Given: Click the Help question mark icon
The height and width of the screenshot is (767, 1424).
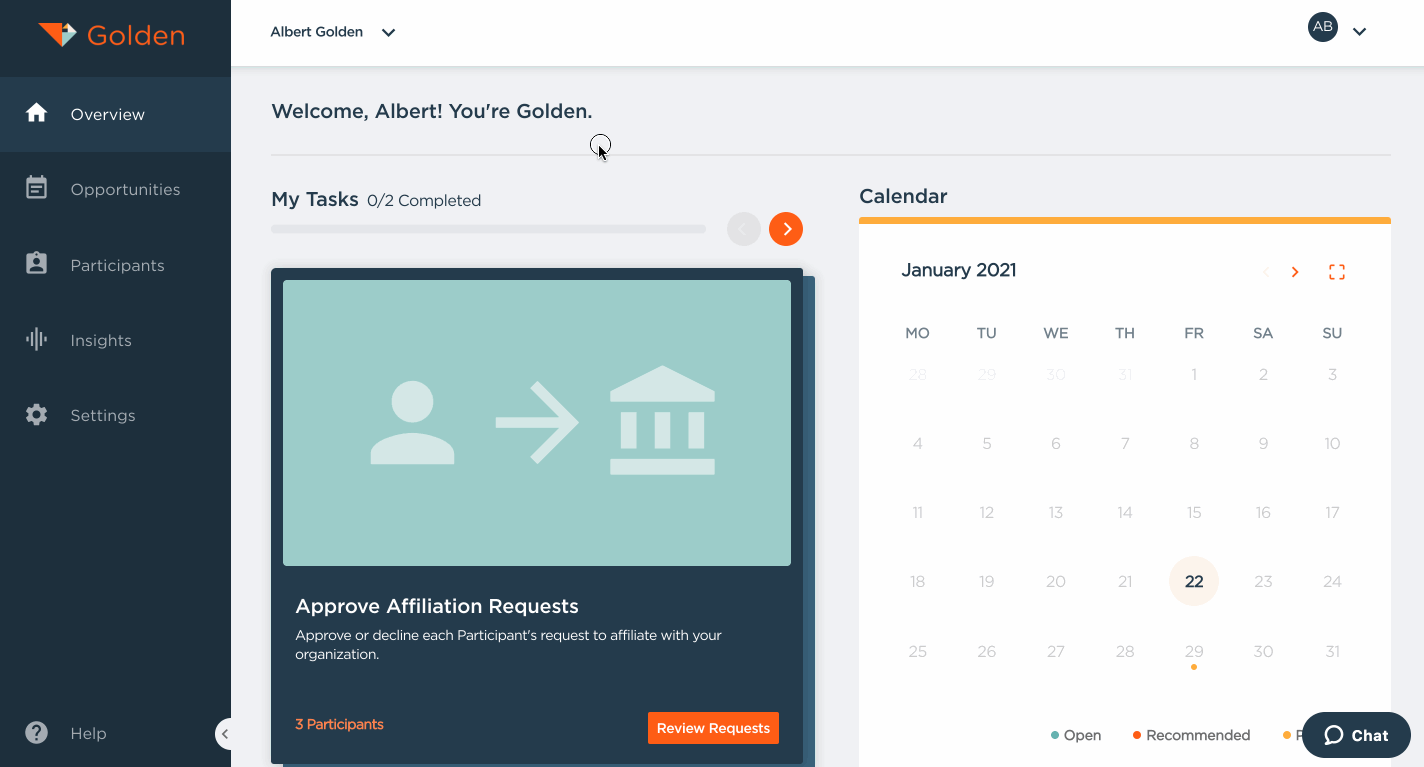Looking at the screenshot, I should tap(36, 733).
